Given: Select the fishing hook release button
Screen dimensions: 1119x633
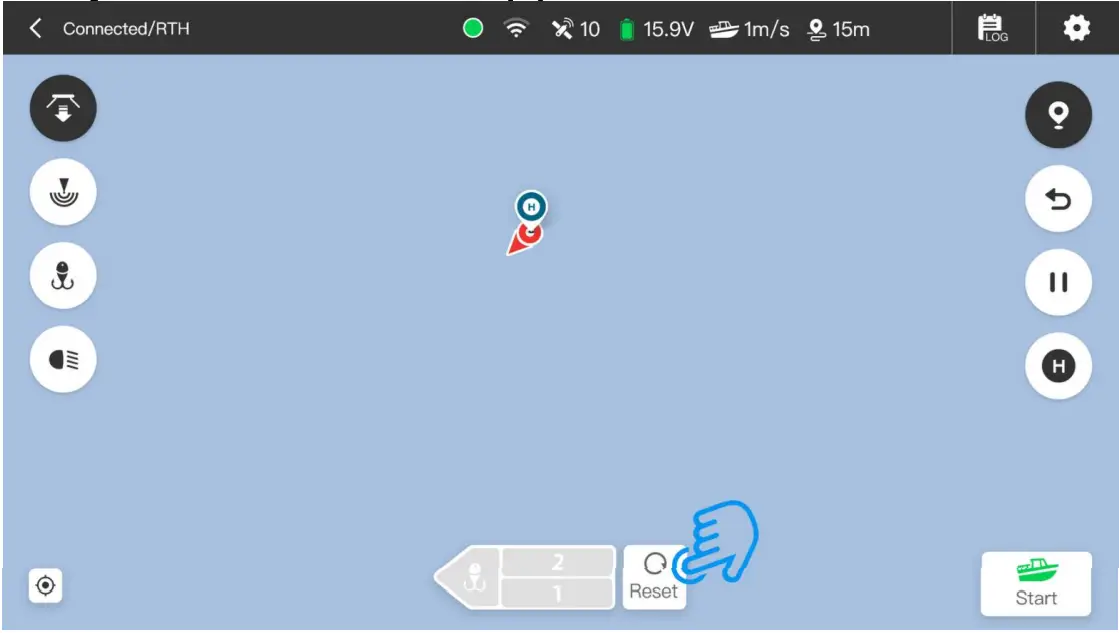Looking at the screenshot, I should [63, 275].
